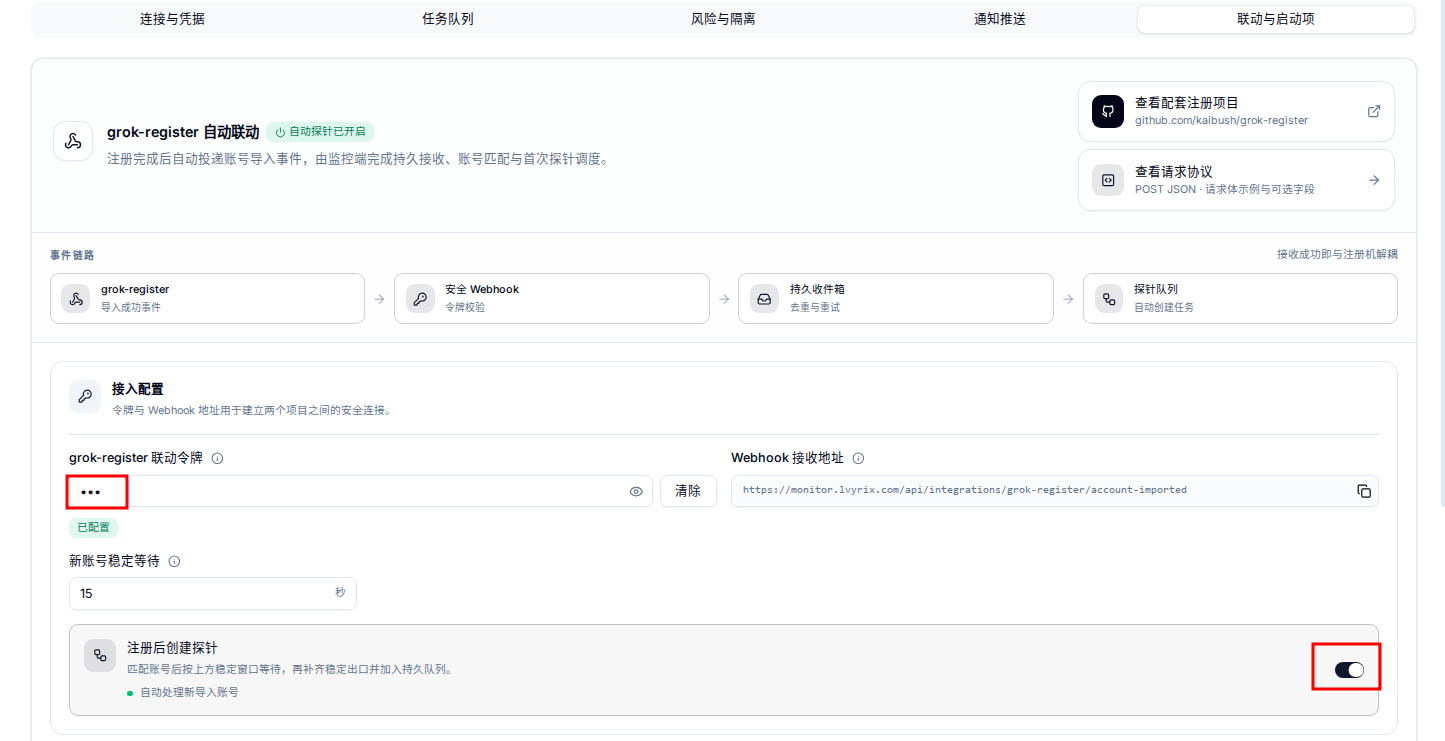The image size is (1445, 741).
Task: Click the key icon in 安全 Webhook step
Action: (420, 298)
